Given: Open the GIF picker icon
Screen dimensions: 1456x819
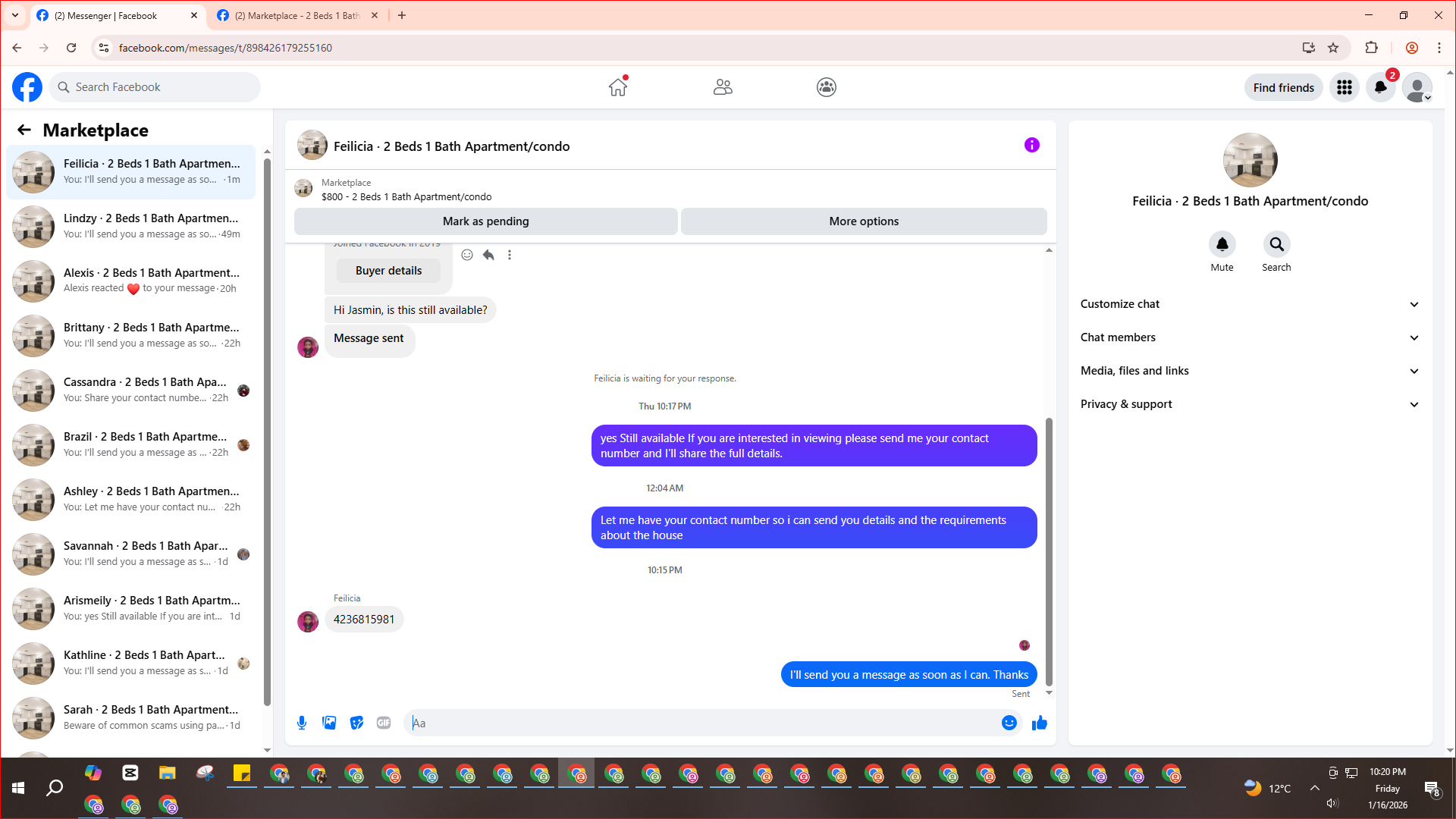Looking at the screenshot, I should point(384,723).
